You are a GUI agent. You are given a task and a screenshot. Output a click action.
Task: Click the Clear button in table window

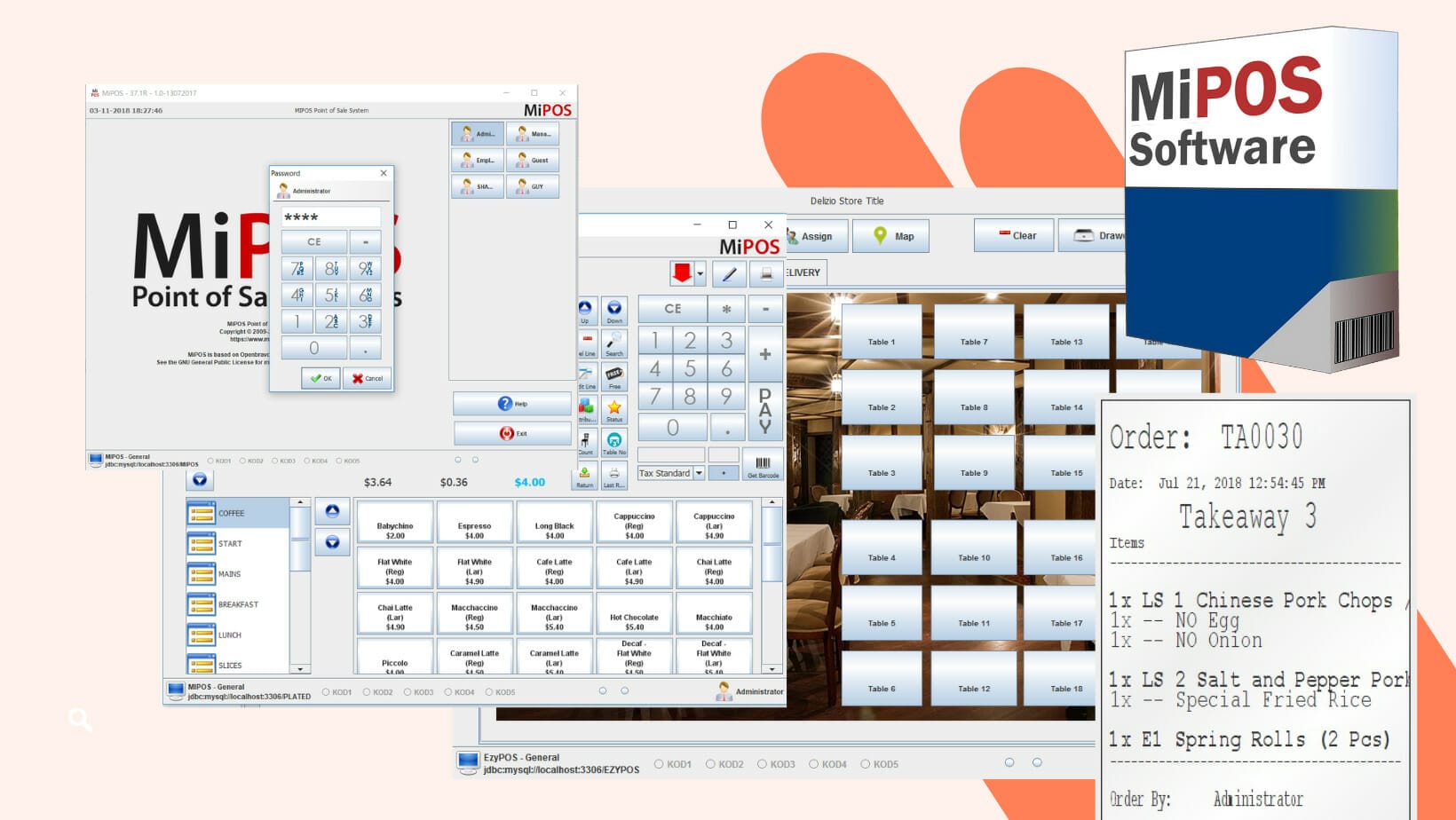1014,236
